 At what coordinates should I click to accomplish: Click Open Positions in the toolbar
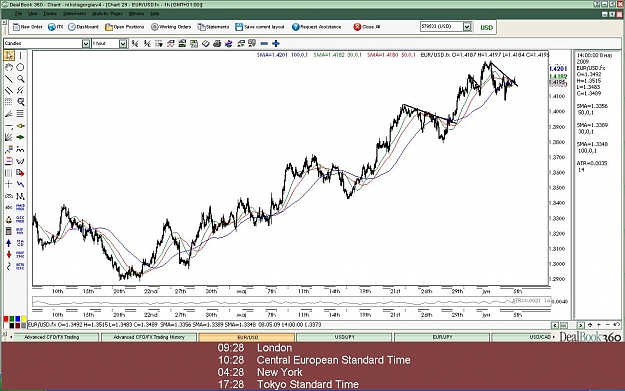(124, 27)
